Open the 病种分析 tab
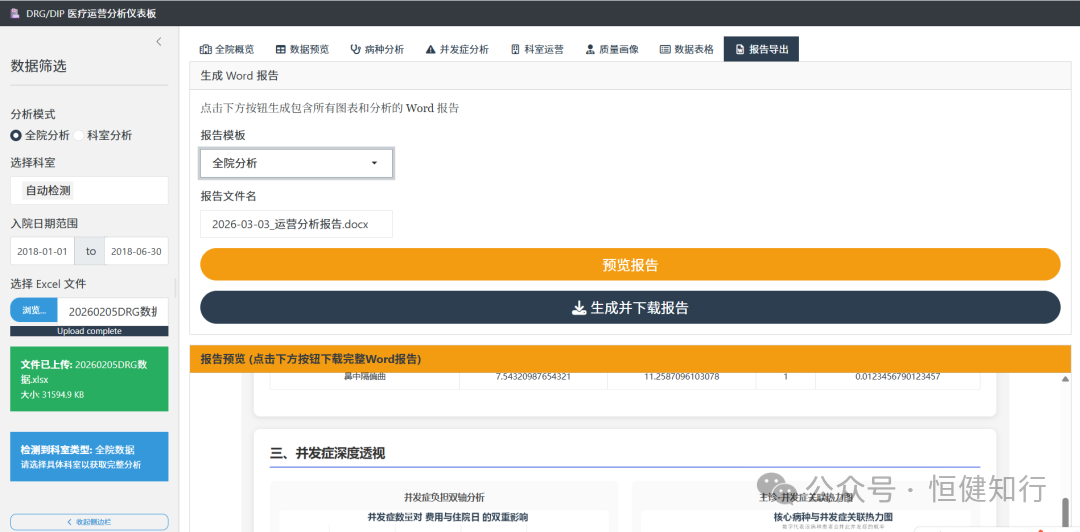Image resolution: width=1080 pixels, height=532 pixels. pos(377,49)
